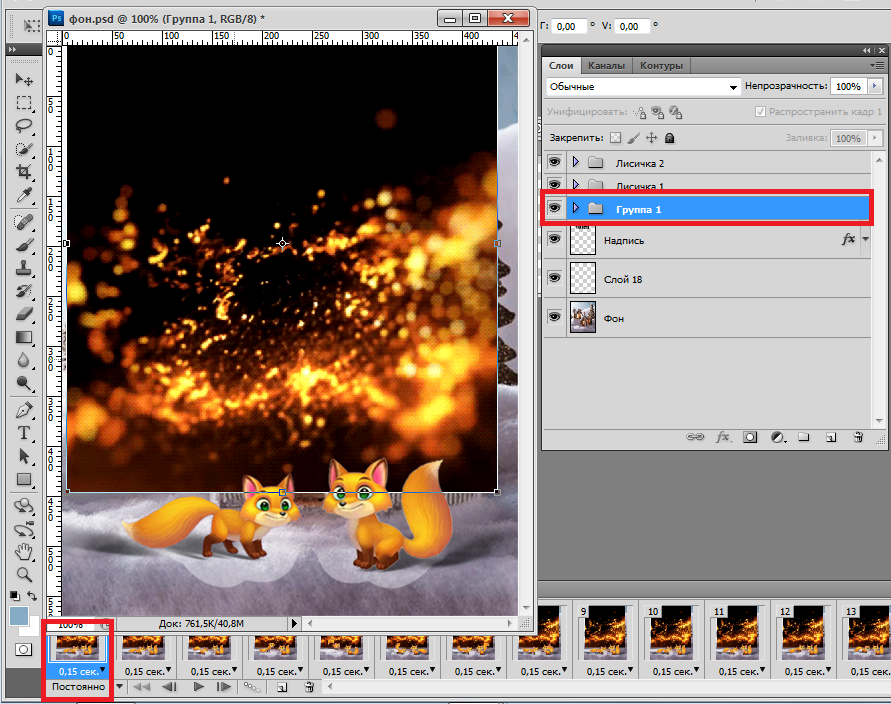Click the link layers icon
This screenshot has width=891, height=704.
[x=694, y=437]
